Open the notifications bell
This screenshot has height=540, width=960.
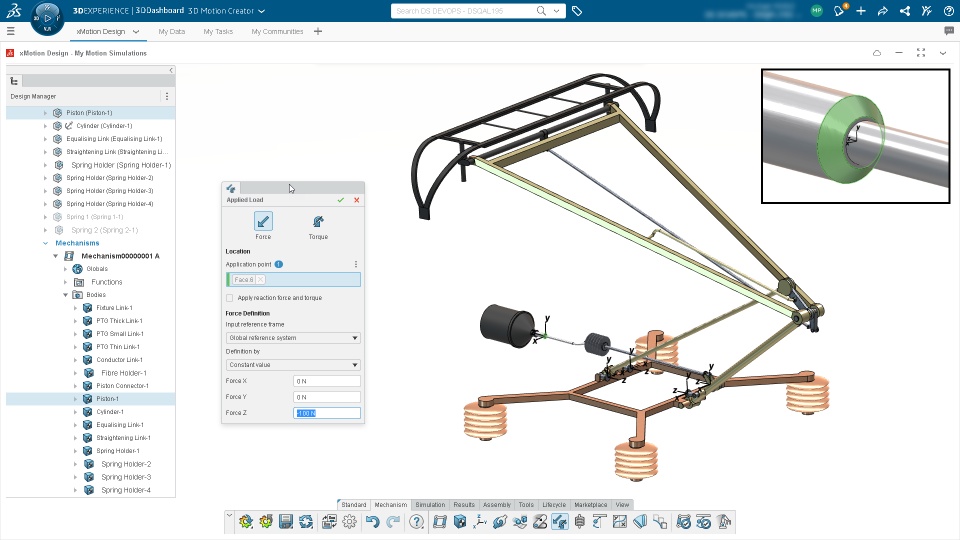click(x=839, y=10)
